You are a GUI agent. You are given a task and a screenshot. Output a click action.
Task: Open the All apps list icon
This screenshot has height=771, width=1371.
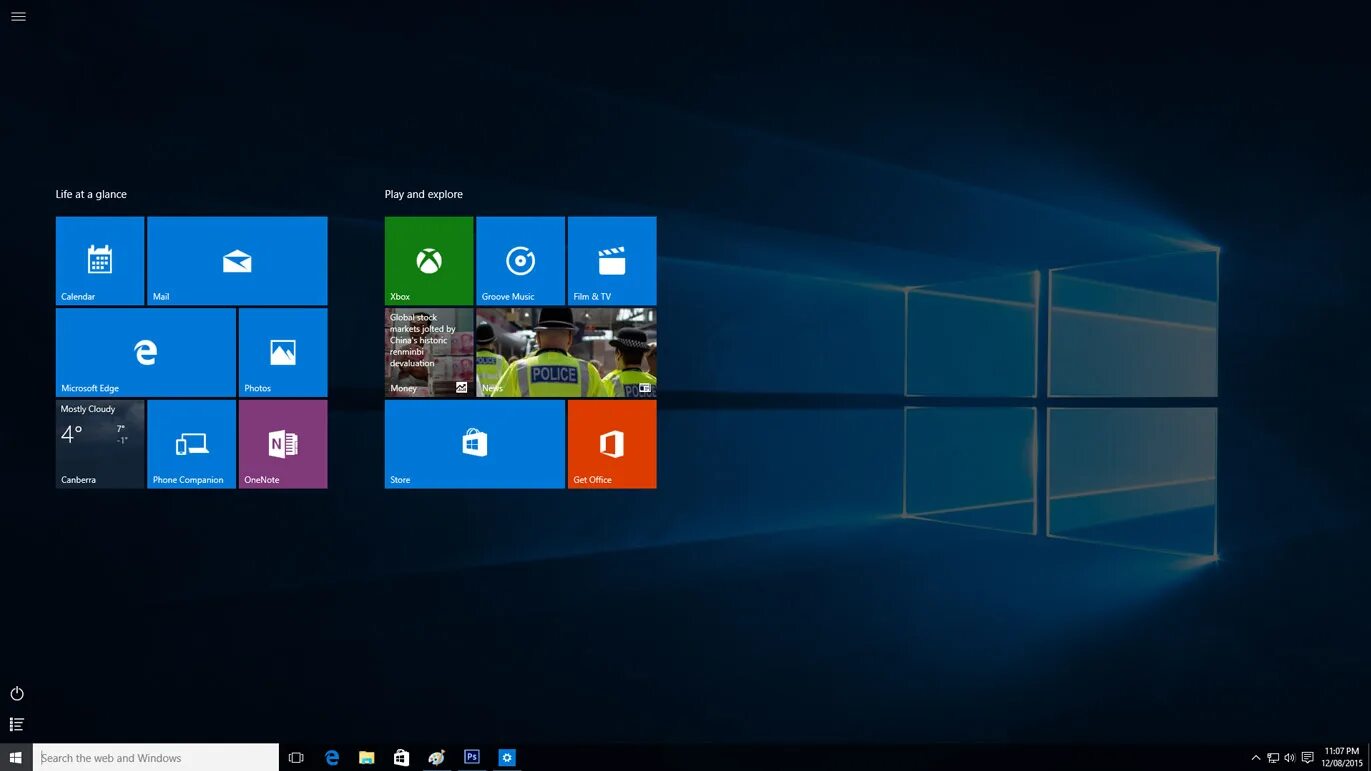point(17,724)
